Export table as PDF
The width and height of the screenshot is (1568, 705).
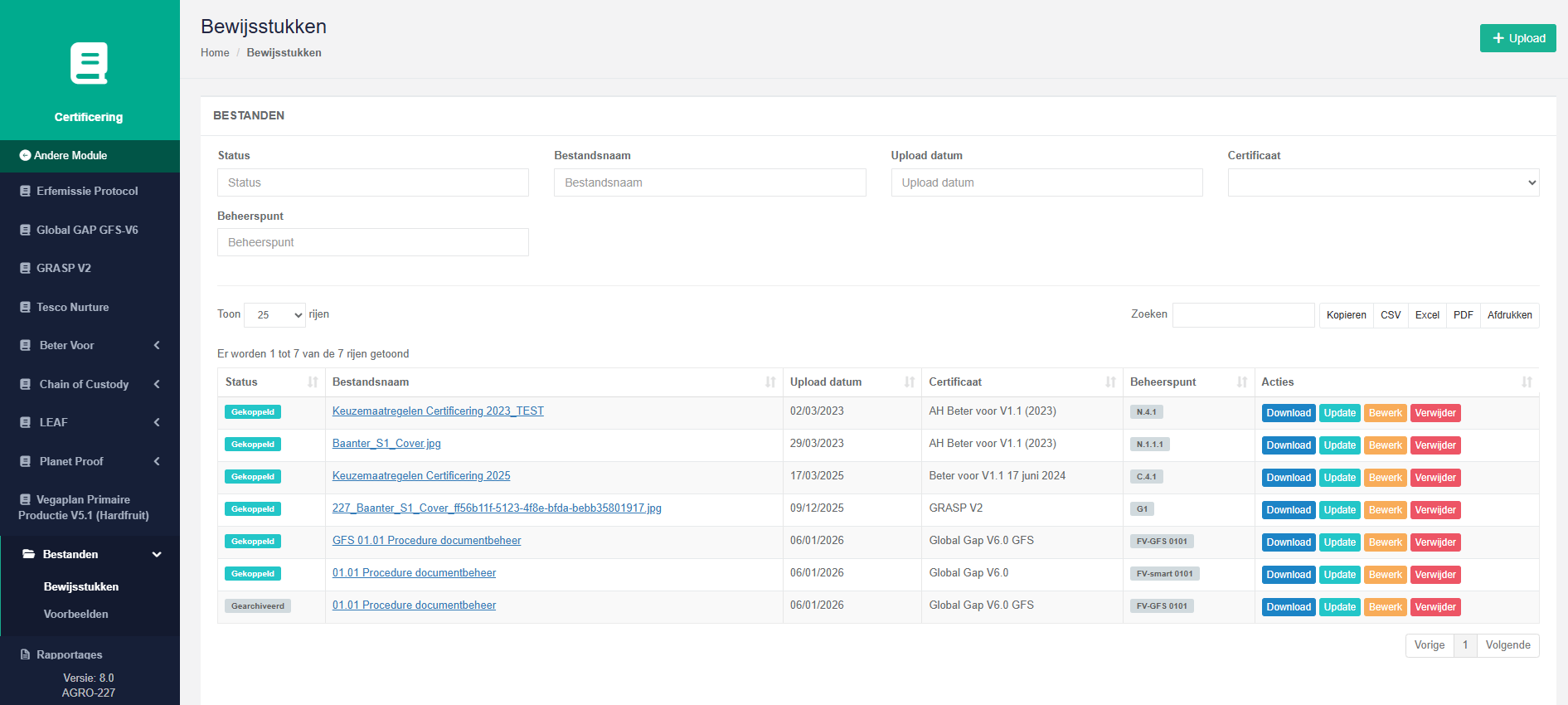pyautogui.click(x=1464, y=315)
